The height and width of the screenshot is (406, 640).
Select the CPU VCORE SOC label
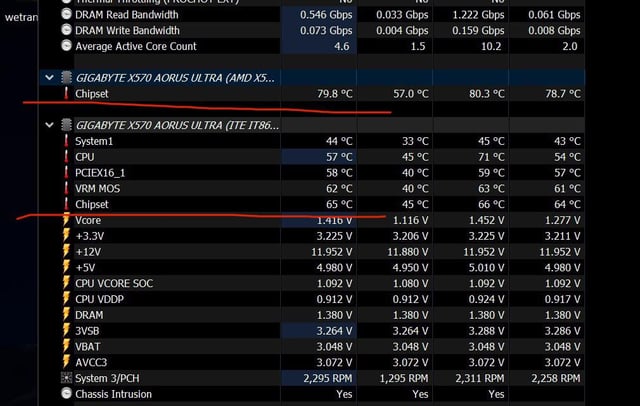pos(114,283)
